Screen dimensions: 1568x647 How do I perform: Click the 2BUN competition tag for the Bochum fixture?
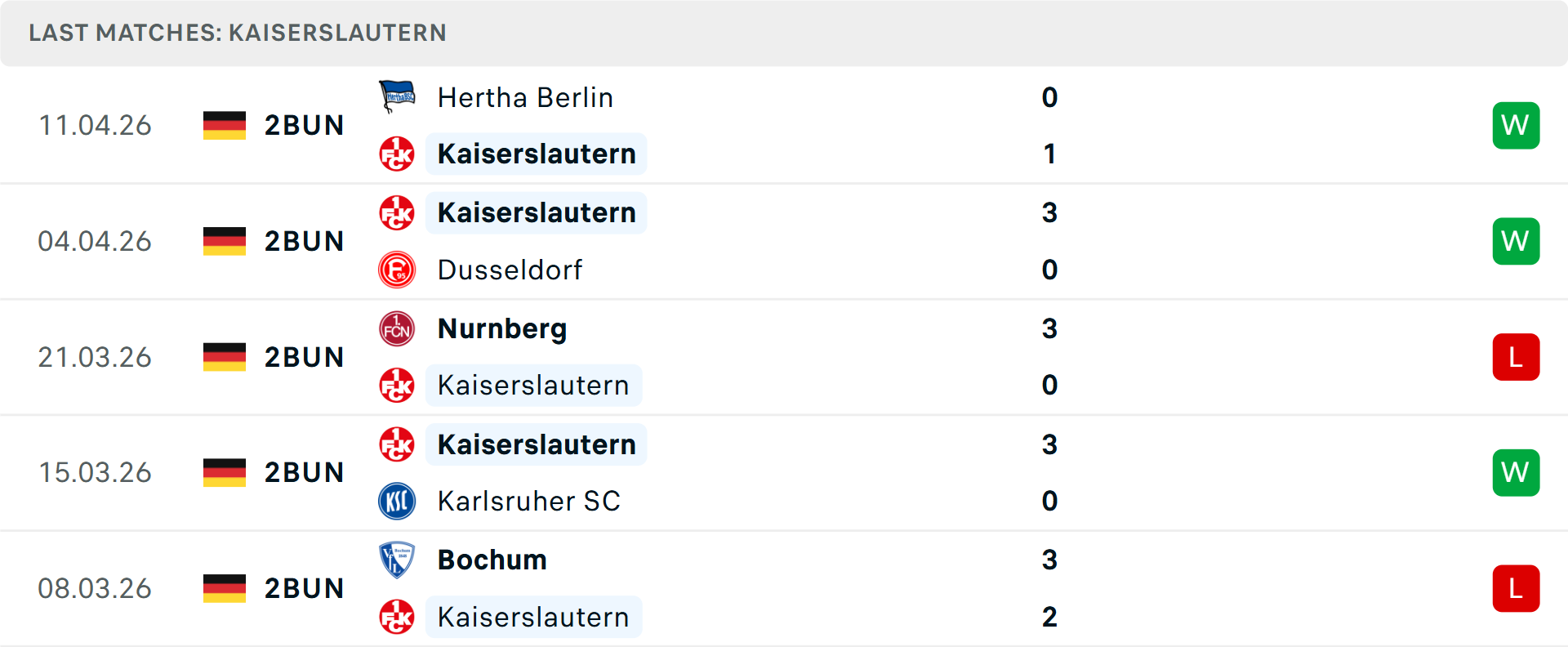[x=304, y=588]
